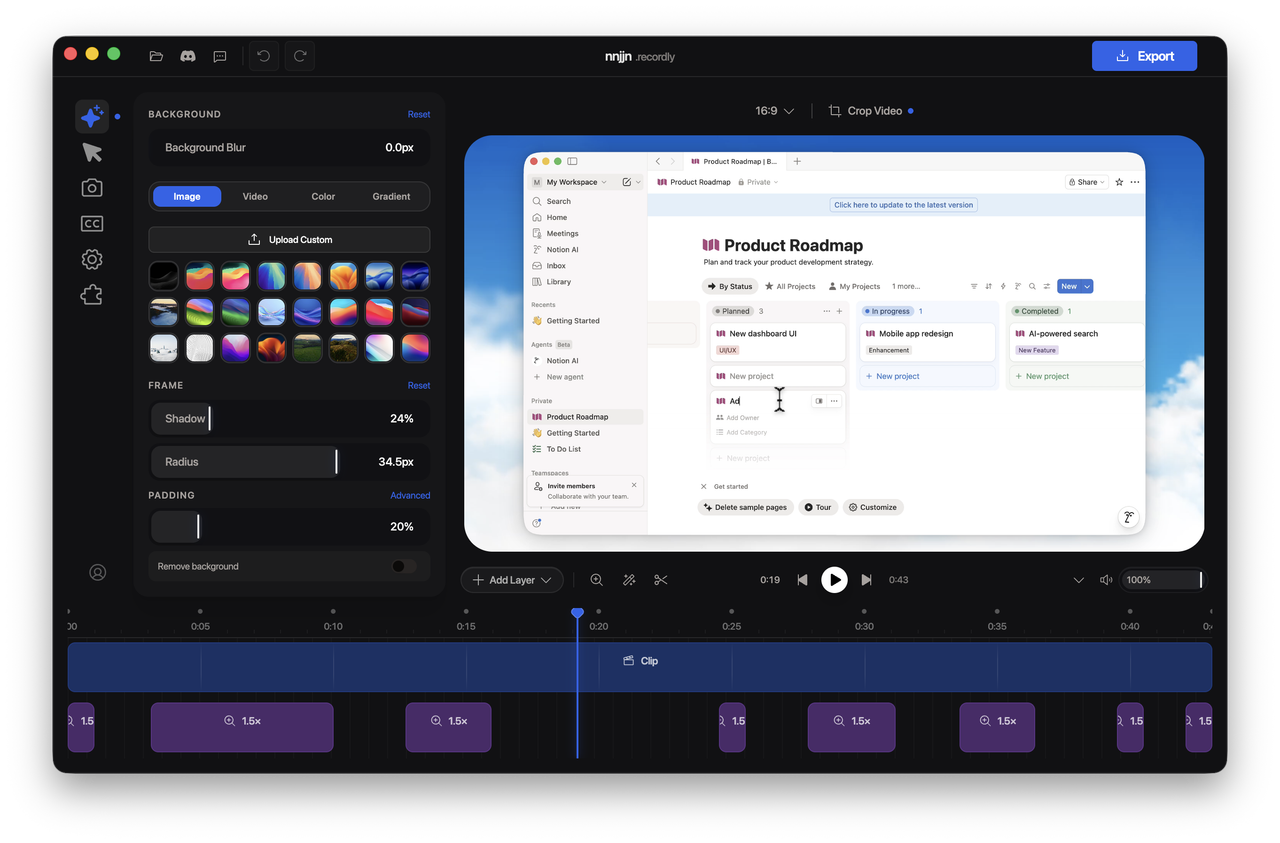This screenshot has width=1280, height=843.
Task: Click the Clip track on timeline
Action: click(x=639, y=667)
